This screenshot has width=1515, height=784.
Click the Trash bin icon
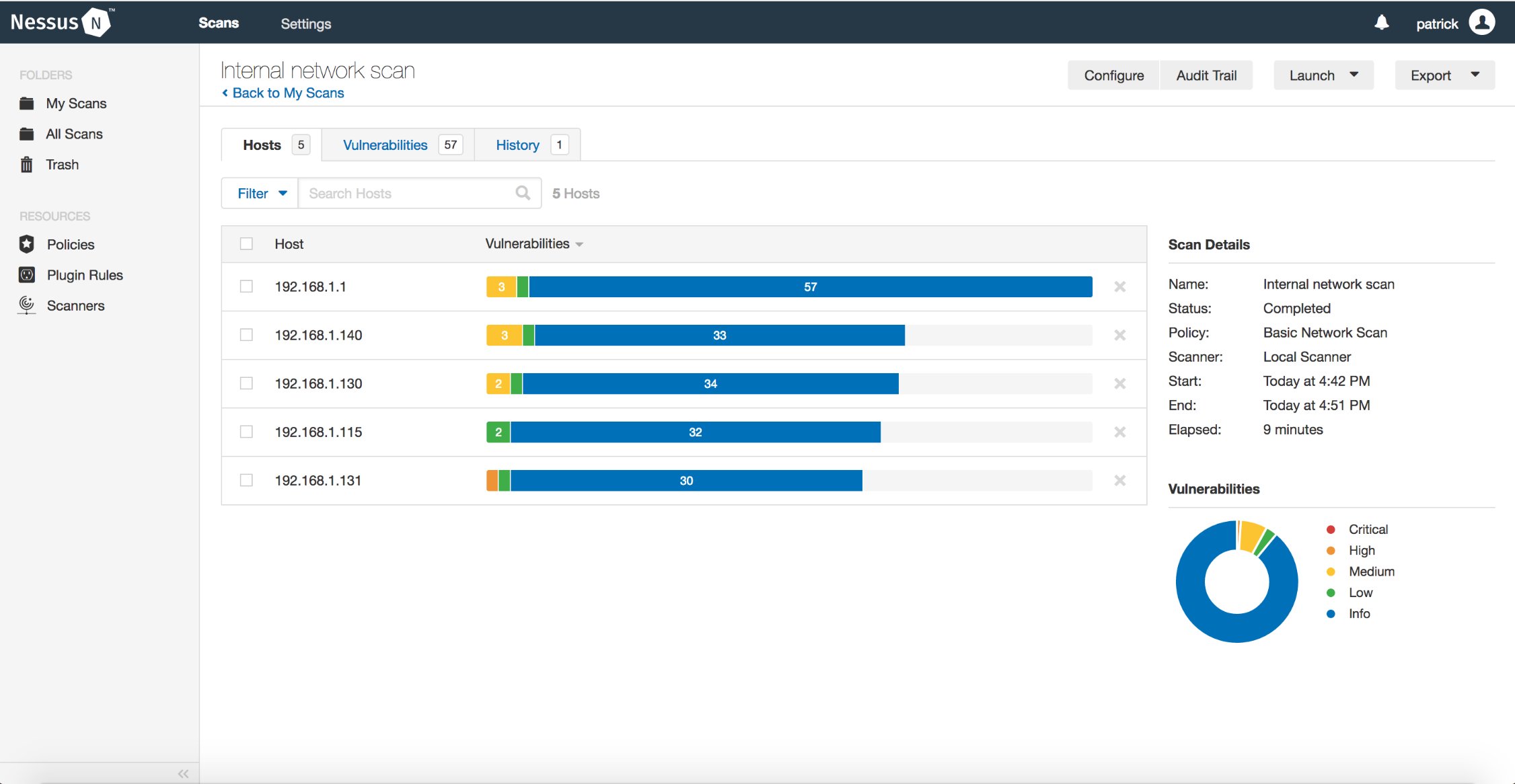click(x=27, y=165)
